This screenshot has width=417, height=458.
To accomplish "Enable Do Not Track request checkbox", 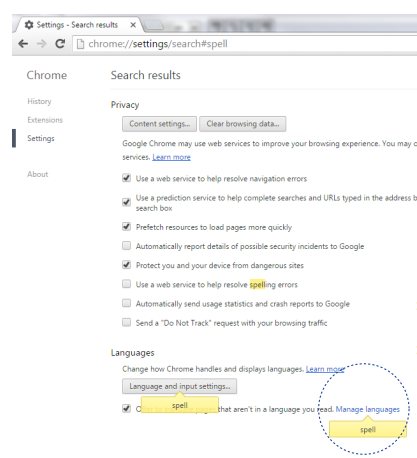I will [126, 322].
